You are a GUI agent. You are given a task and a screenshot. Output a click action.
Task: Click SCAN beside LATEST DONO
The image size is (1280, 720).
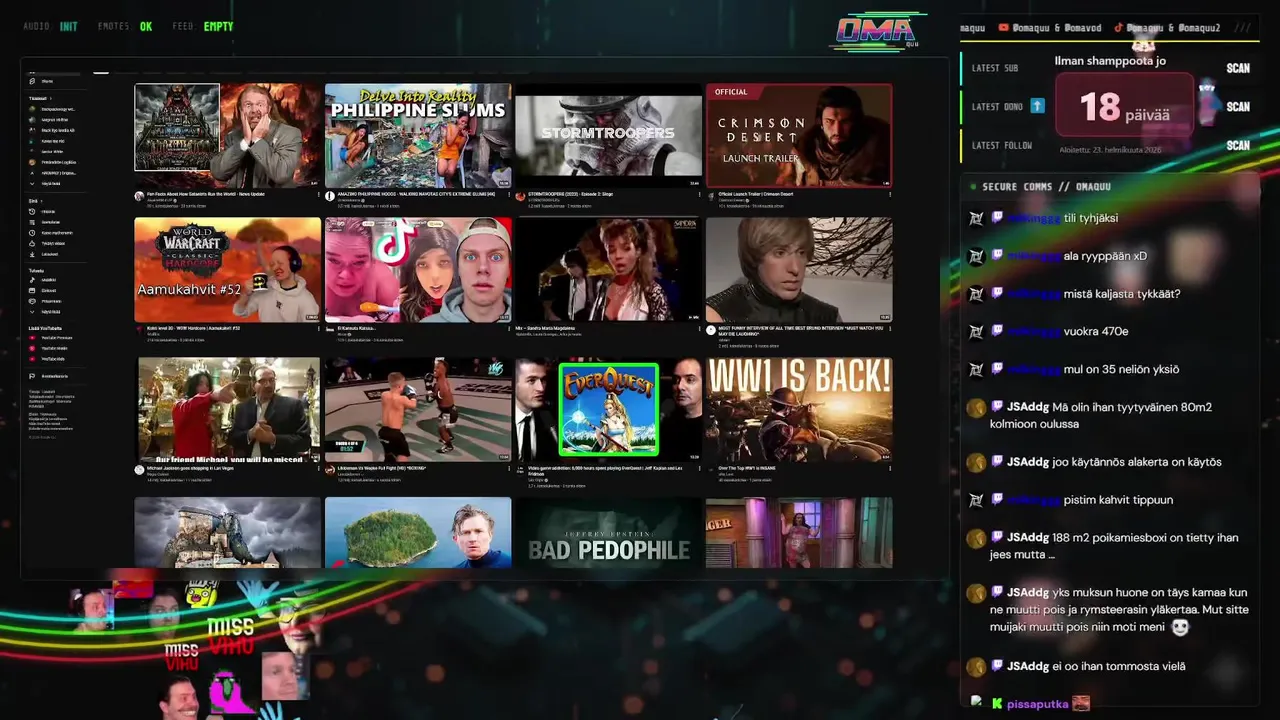tap(1238, 106)
